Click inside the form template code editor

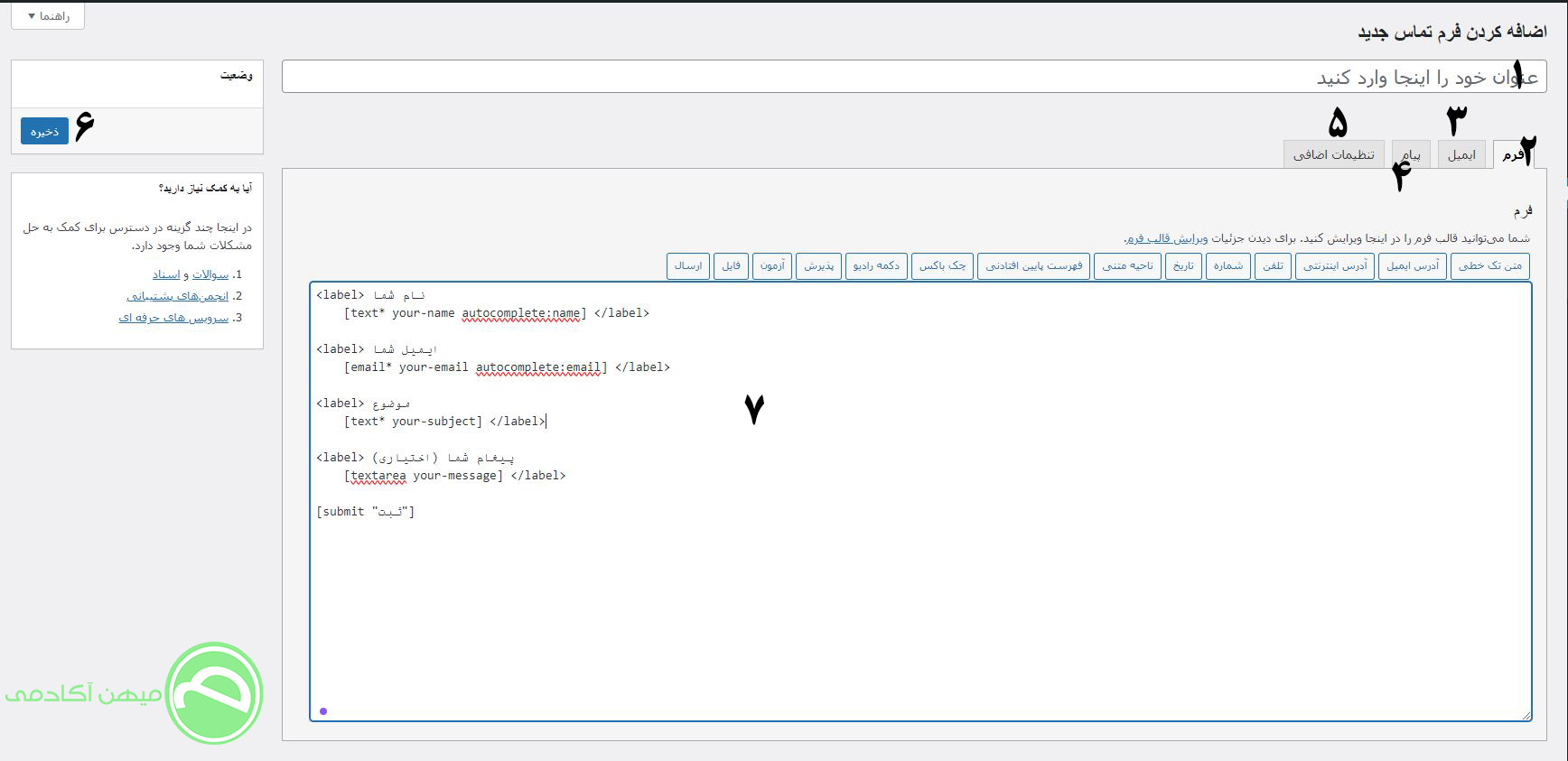[903, 587]
